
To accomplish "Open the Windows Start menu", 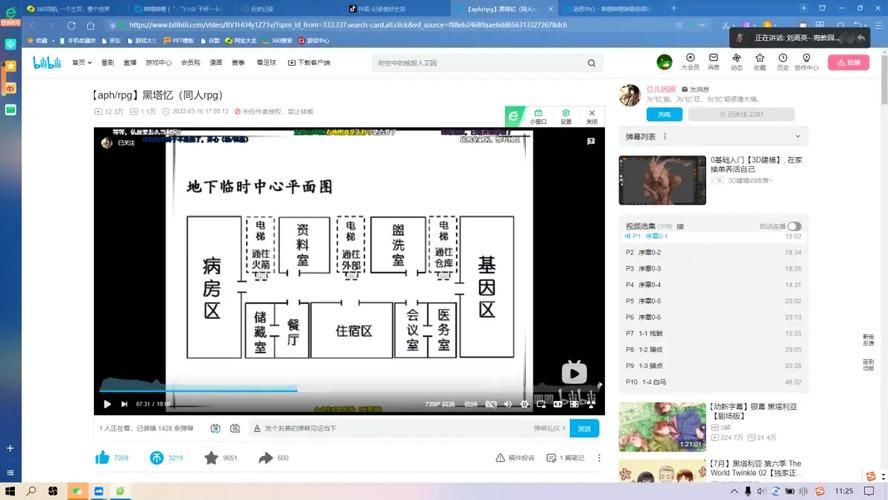I will [x=10, y=491].
